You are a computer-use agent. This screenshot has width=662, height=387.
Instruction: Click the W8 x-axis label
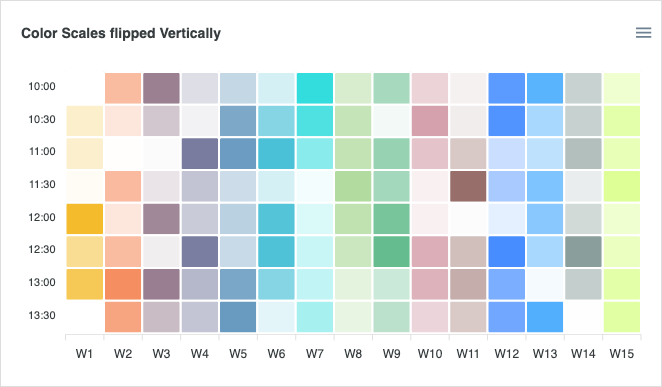point(353,354)
